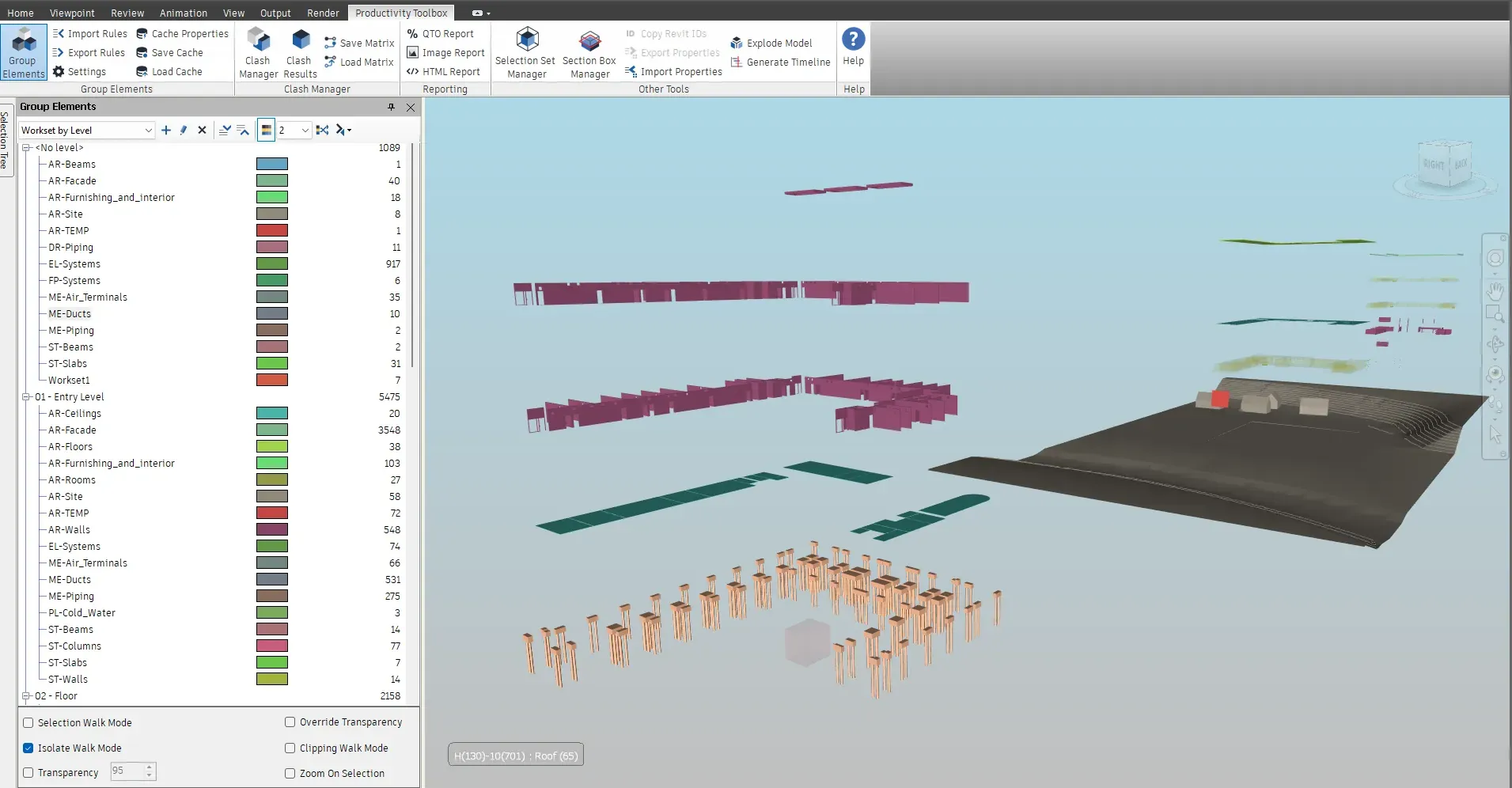Open the Workset by Level dropdown
The image size is (1512, 788).
click(x=86, y=130)
